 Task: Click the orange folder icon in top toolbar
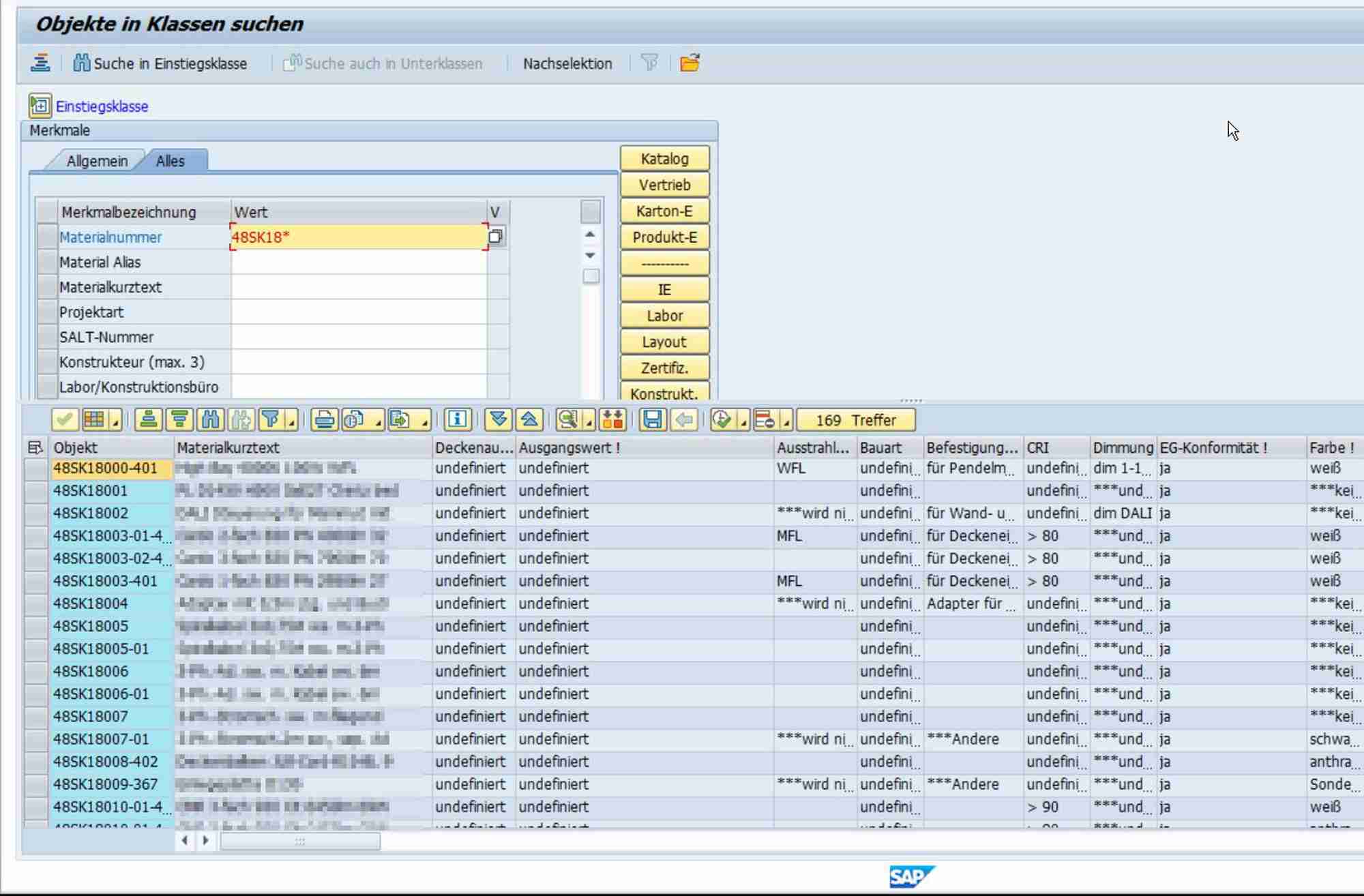(690, 63)
